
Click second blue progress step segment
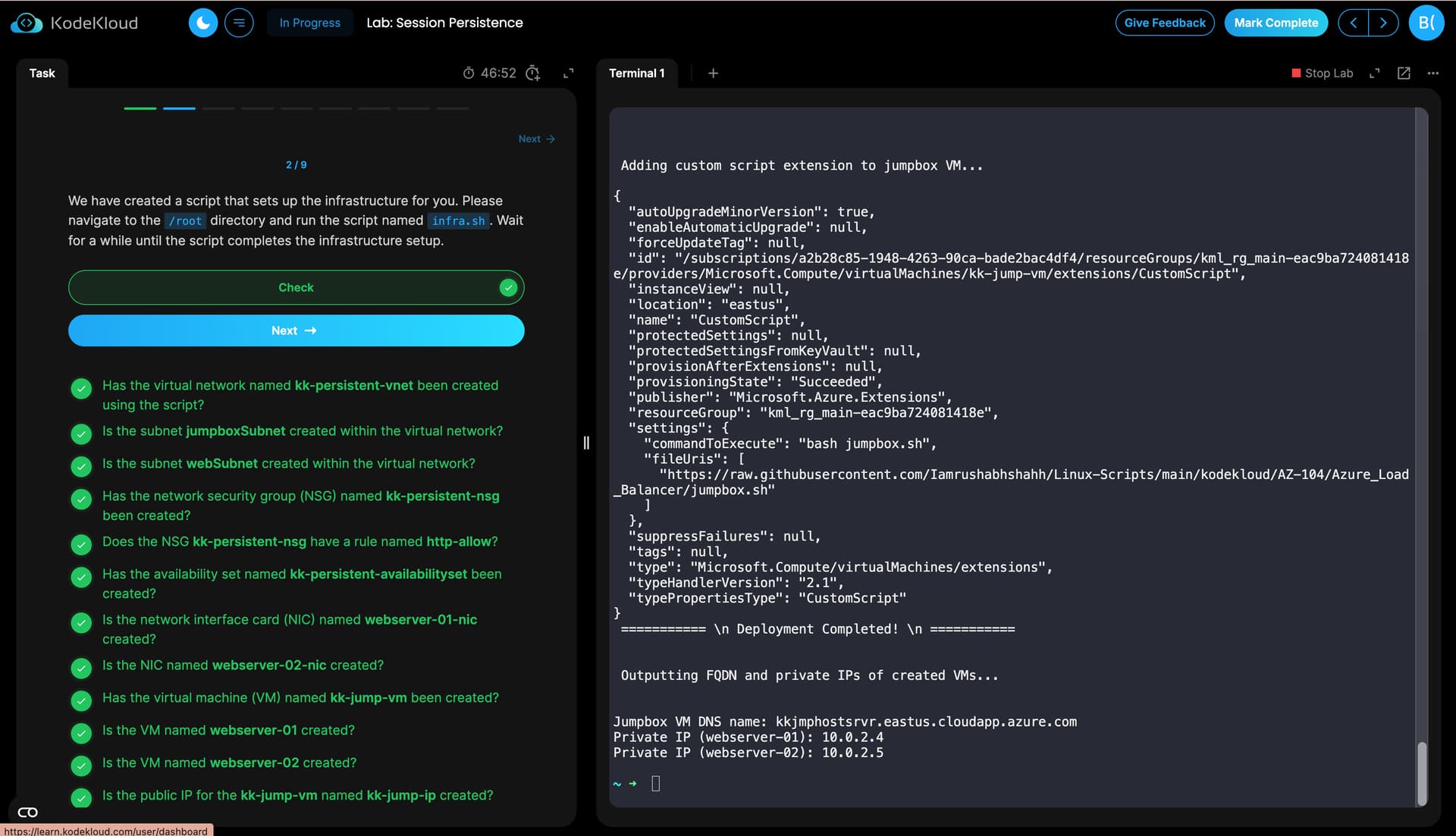click(x=179, y=108)
